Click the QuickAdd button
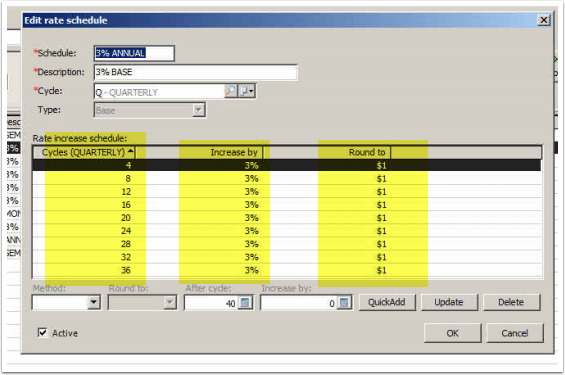This screenshot has height=375, width=565. point(387,302)
